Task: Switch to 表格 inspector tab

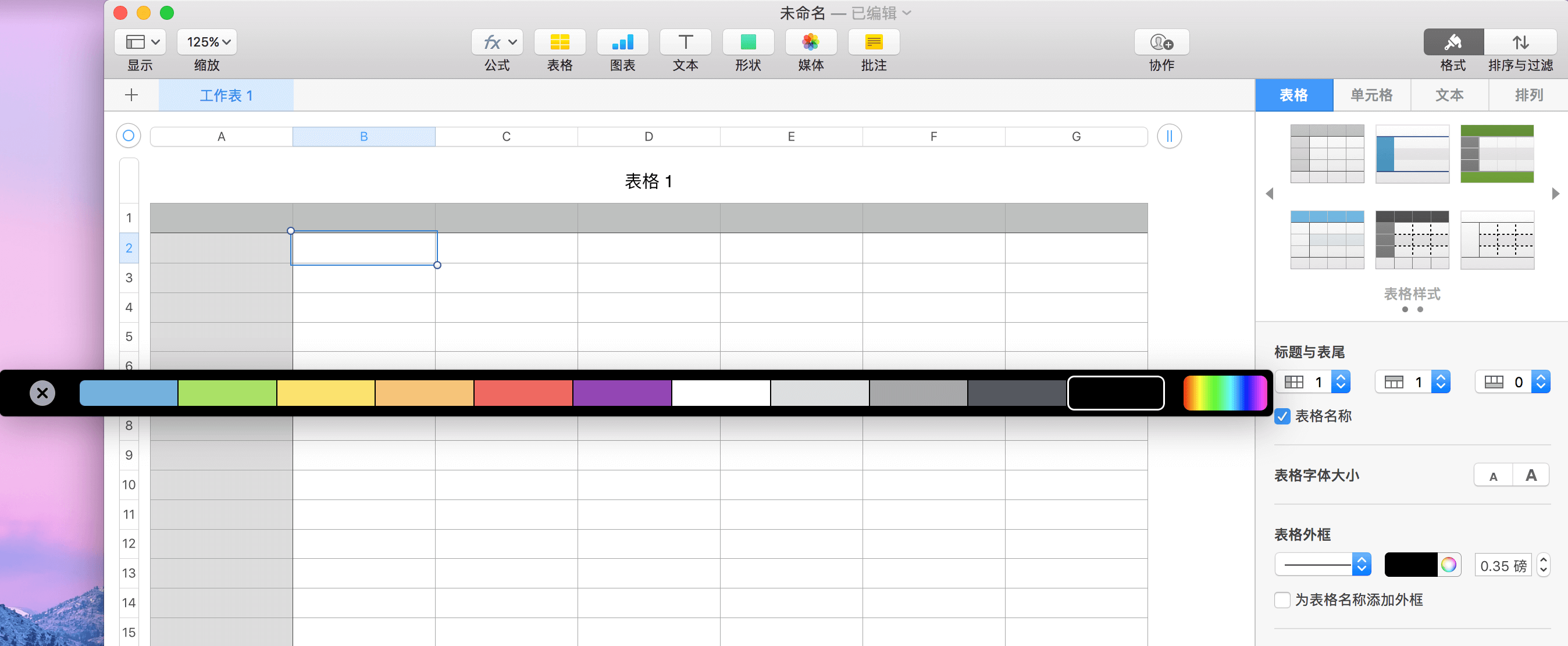Action: point(1293,95)
